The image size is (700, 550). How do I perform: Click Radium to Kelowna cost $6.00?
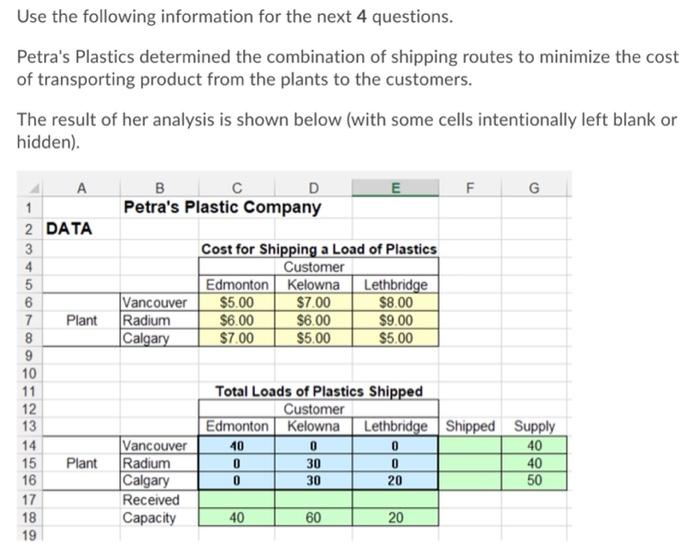coord(313,320)
